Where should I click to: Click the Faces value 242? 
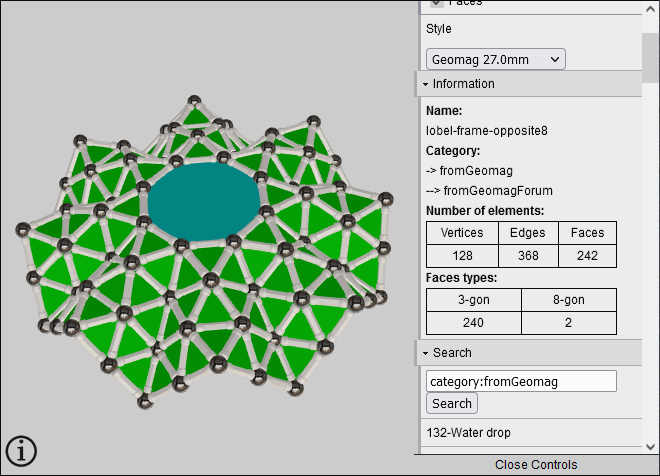click(x=587, y=255)
